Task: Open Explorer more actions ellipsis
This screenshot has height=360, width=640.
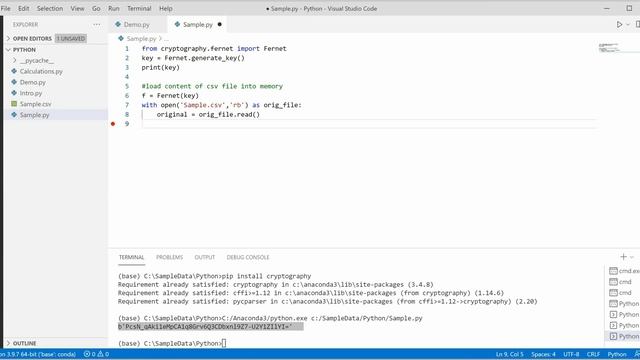Action: [x=97, y=24]
